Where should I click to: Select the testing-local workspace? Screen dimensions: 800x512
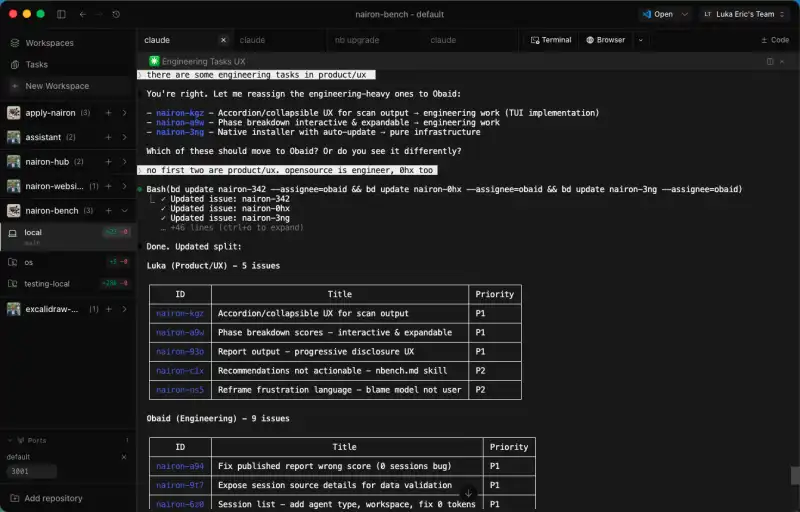coord(67,284)
